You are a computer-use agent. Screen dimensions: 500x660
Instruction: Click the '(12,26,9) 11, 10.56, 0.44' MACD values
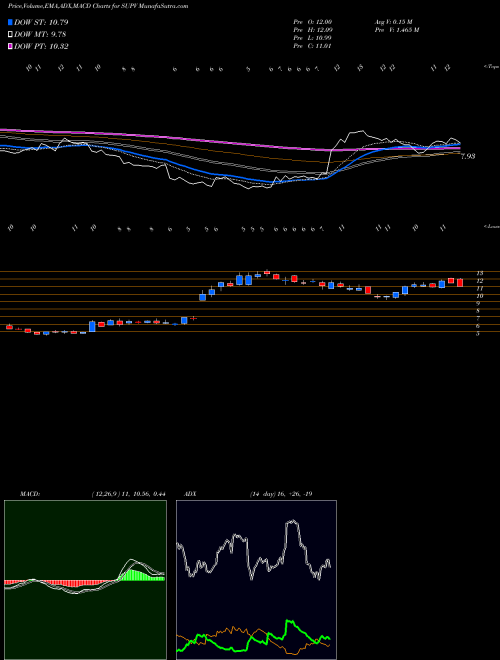tap(128, 494)
